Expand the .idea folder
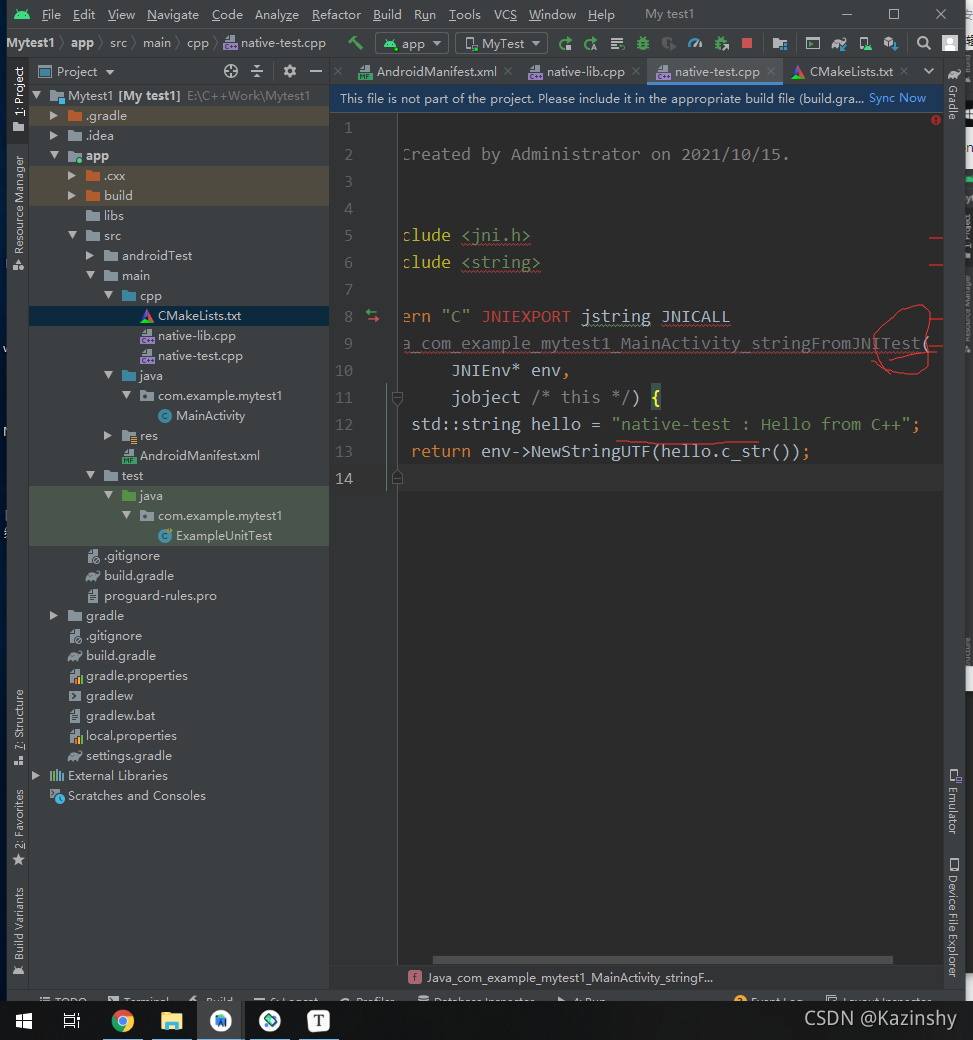 click(x=54, y=135)
